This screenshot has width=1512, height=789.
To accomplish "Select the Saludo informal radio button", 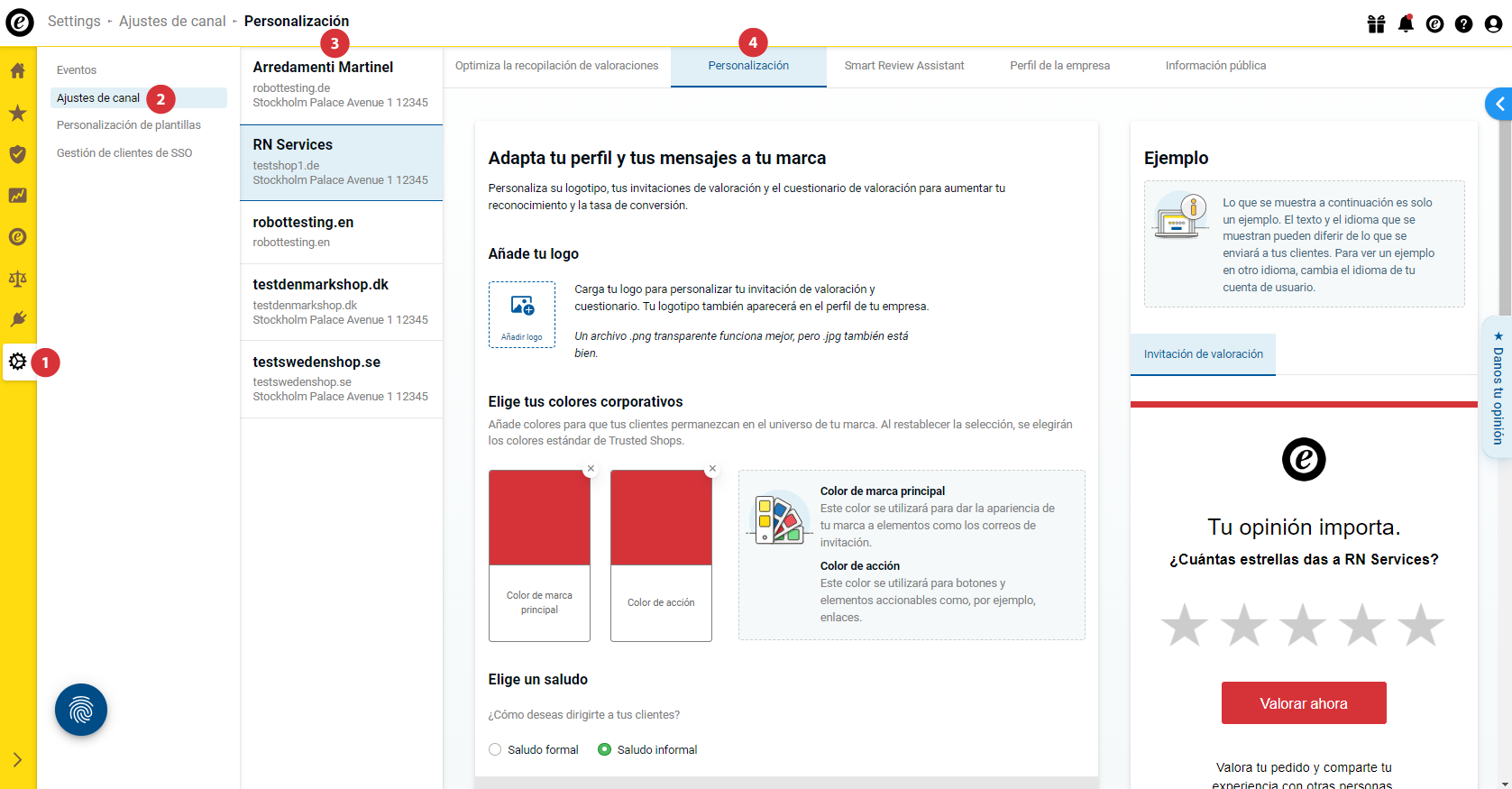I will coord(605,749).
